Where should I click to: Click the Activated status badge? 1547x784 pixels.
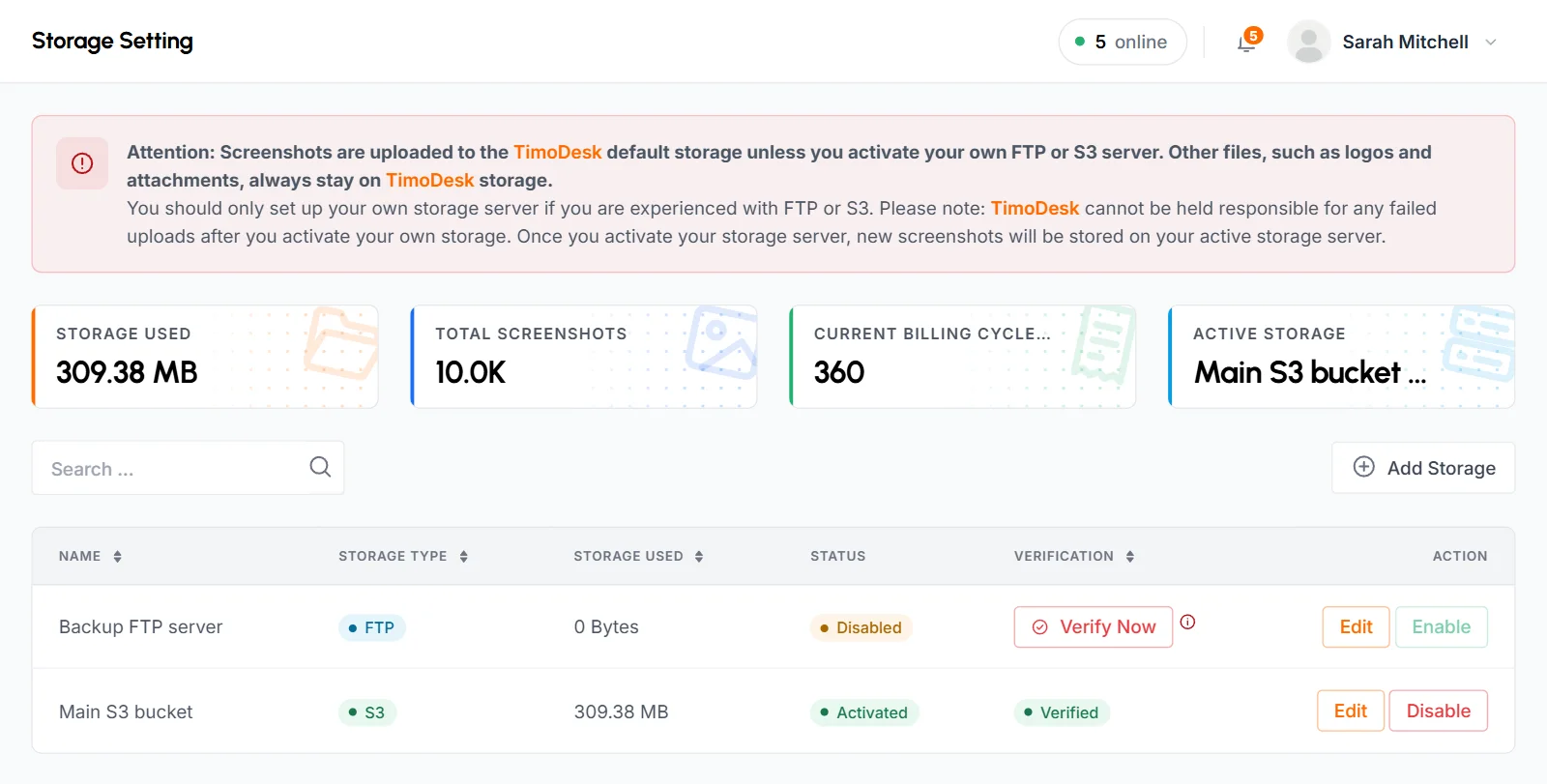tap(864, 712)
